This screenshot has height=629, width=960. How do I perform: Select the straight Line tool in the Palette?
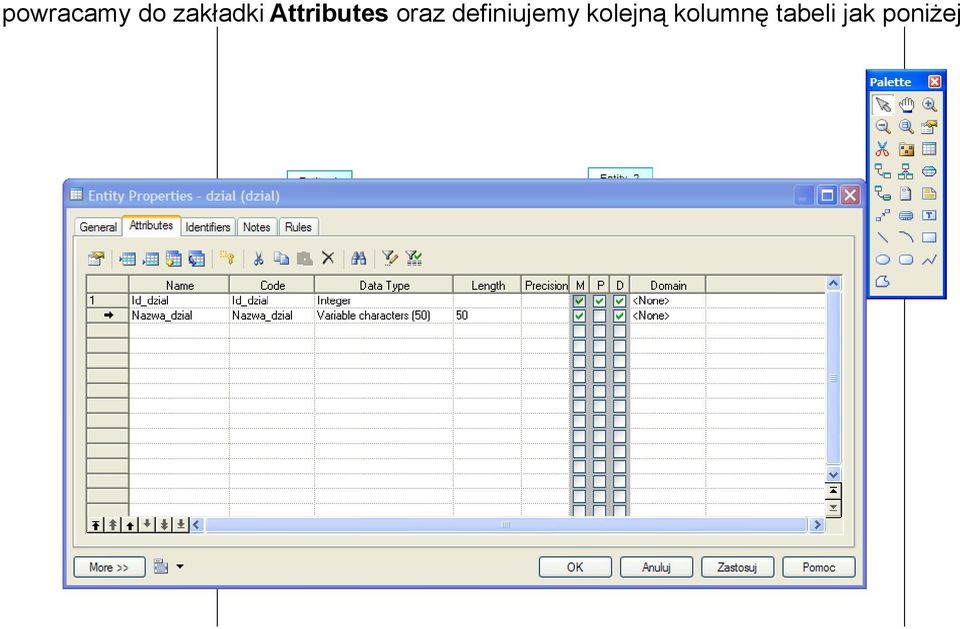[x=882, y=238]
